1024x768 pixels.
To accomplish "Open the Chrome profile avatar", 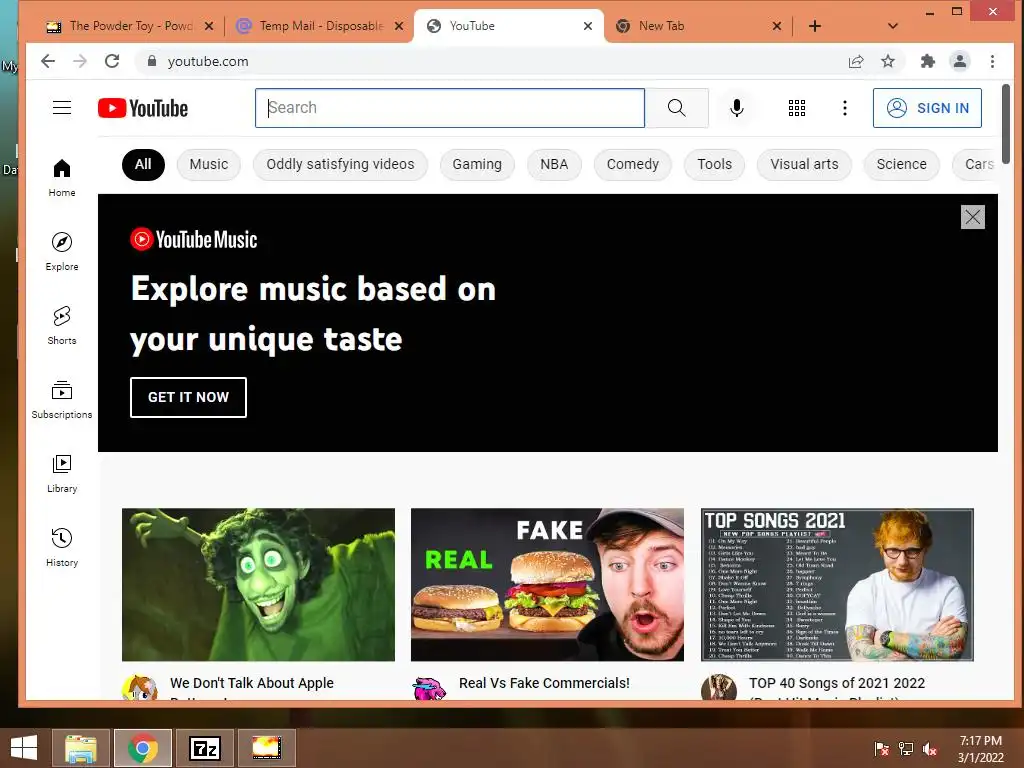I will pyautogui.click(x=960, y=61).
